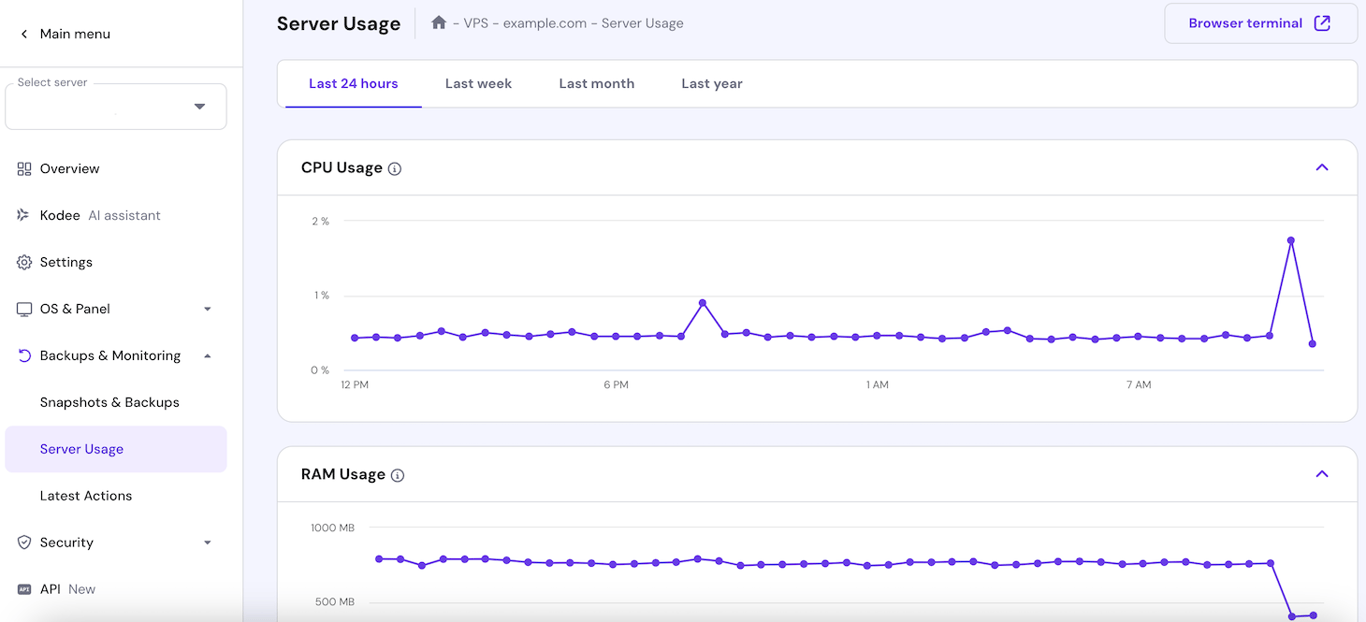
Task: Collapse the RAM Usage panel
Action: (1322, 474)
